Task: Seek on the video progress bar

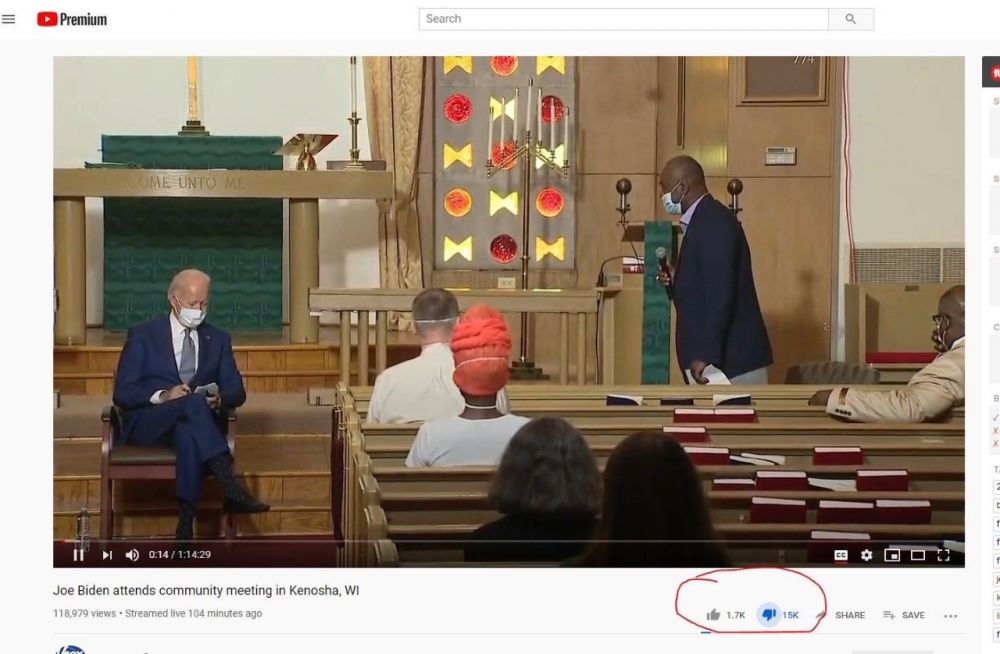Action: point(500,541)
